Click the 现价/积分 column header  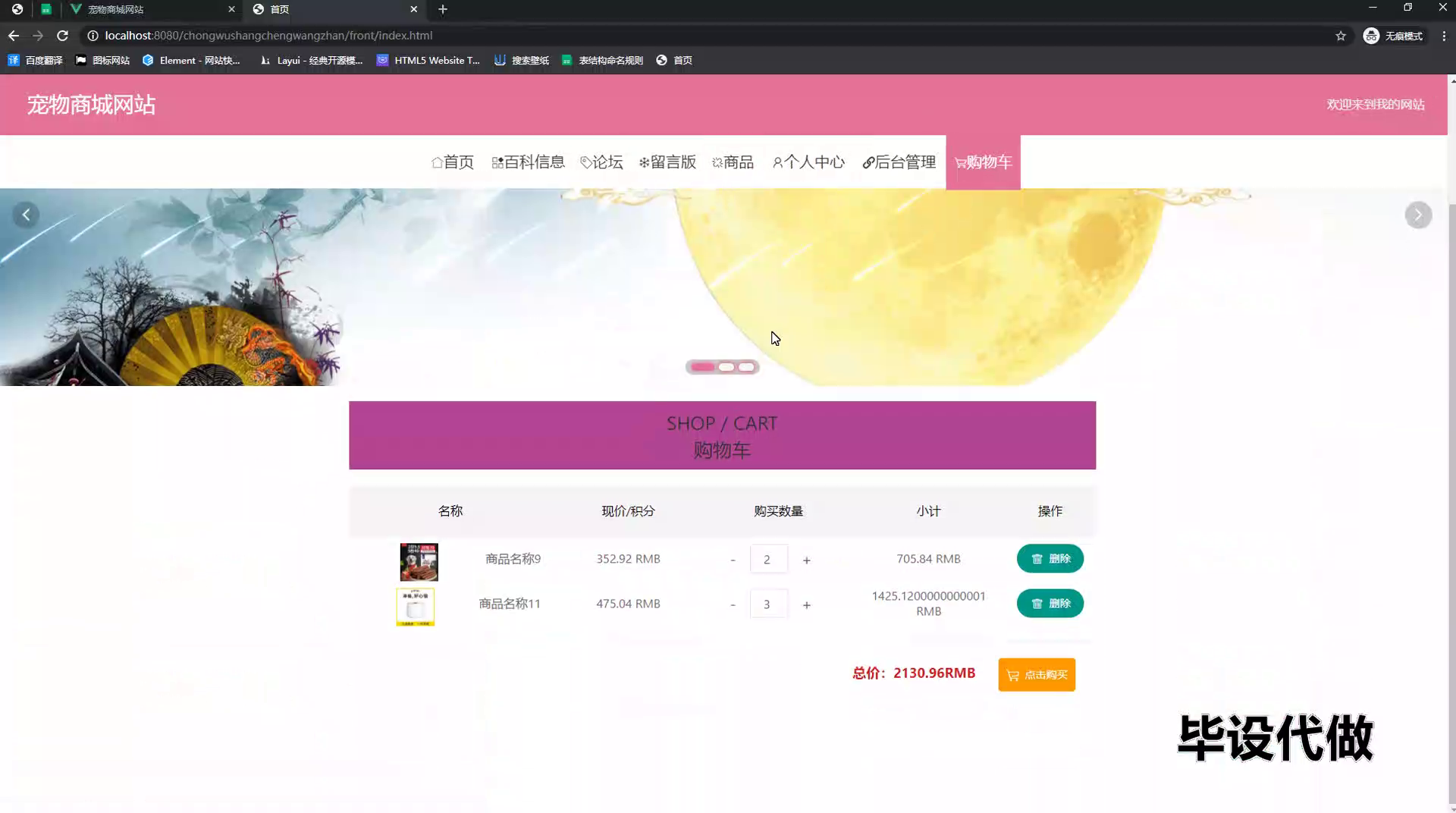(628, 511)
